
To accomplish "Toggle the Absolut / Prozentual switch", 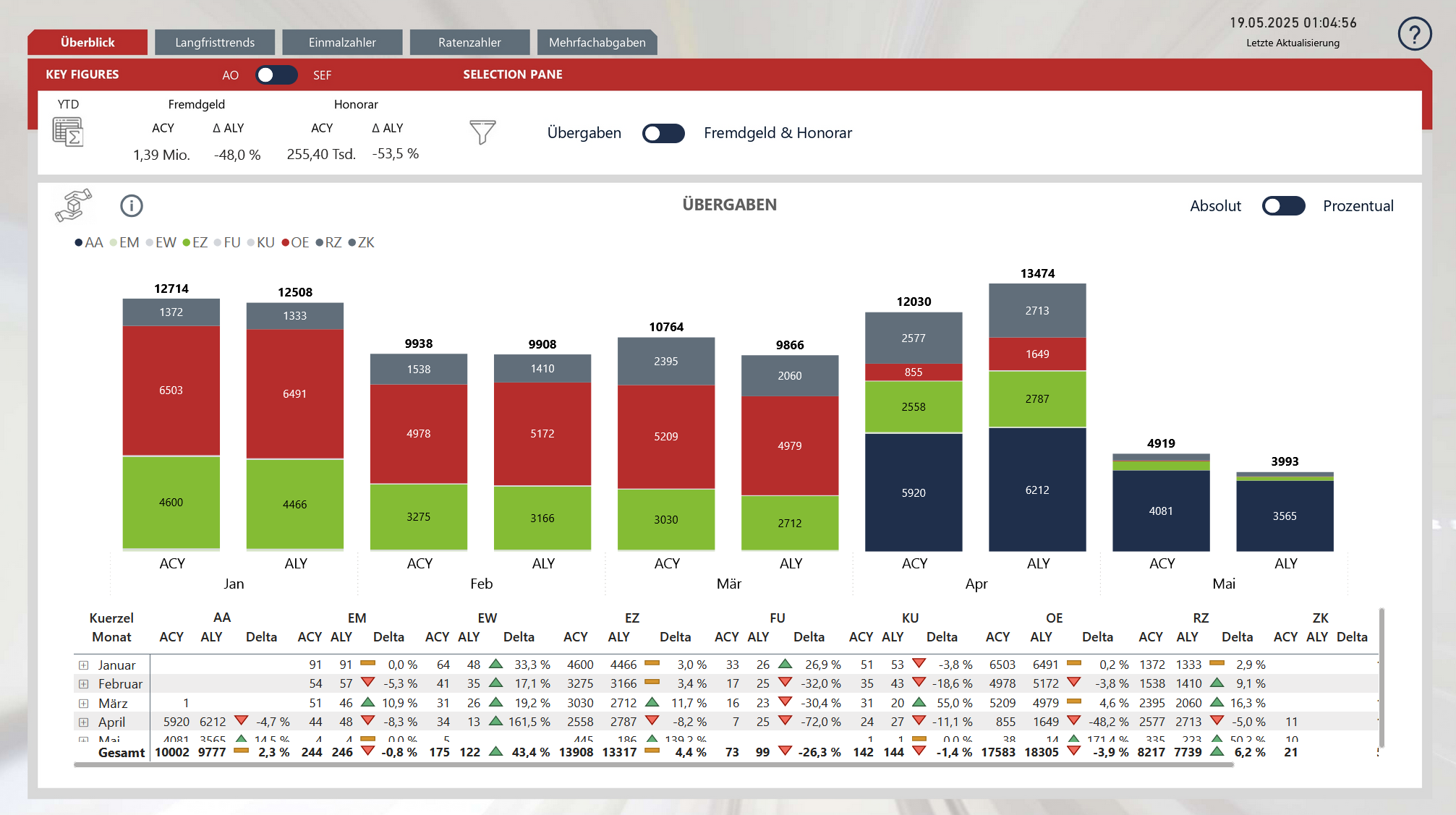I will pos(1283,206).
